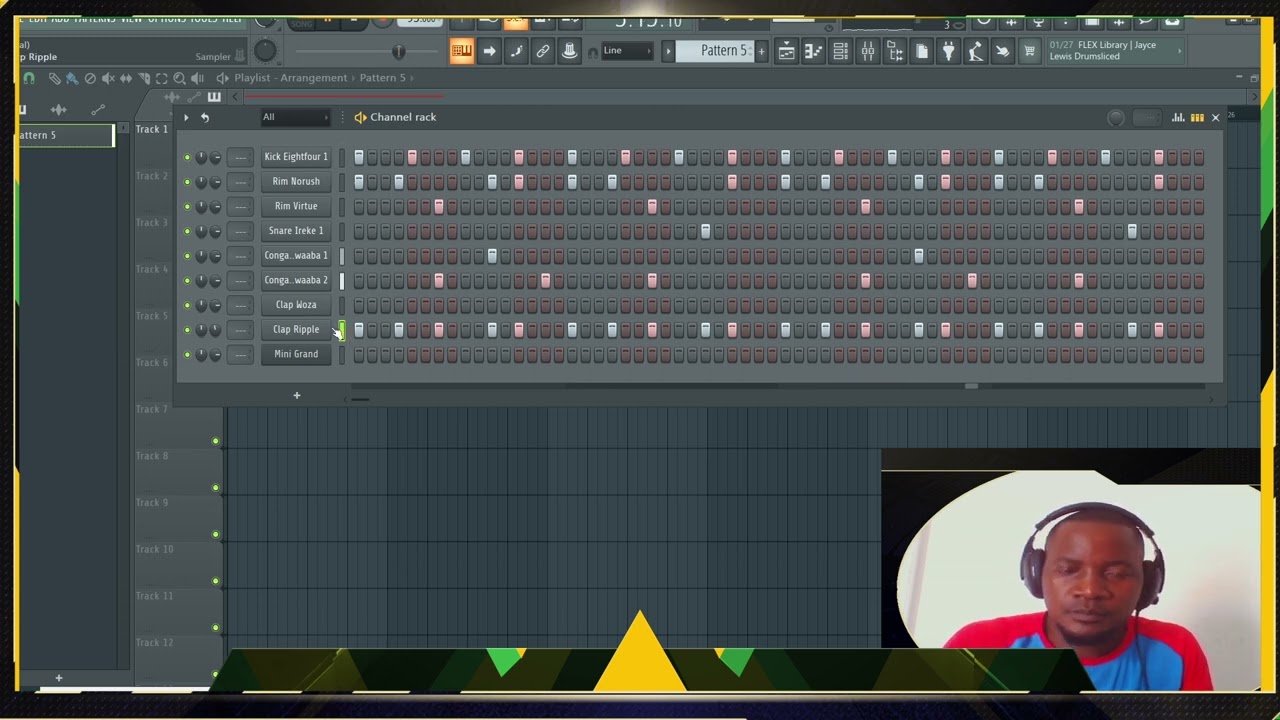Open the All channel filter dropdown
1280x720 pixels.
(295, 117)
